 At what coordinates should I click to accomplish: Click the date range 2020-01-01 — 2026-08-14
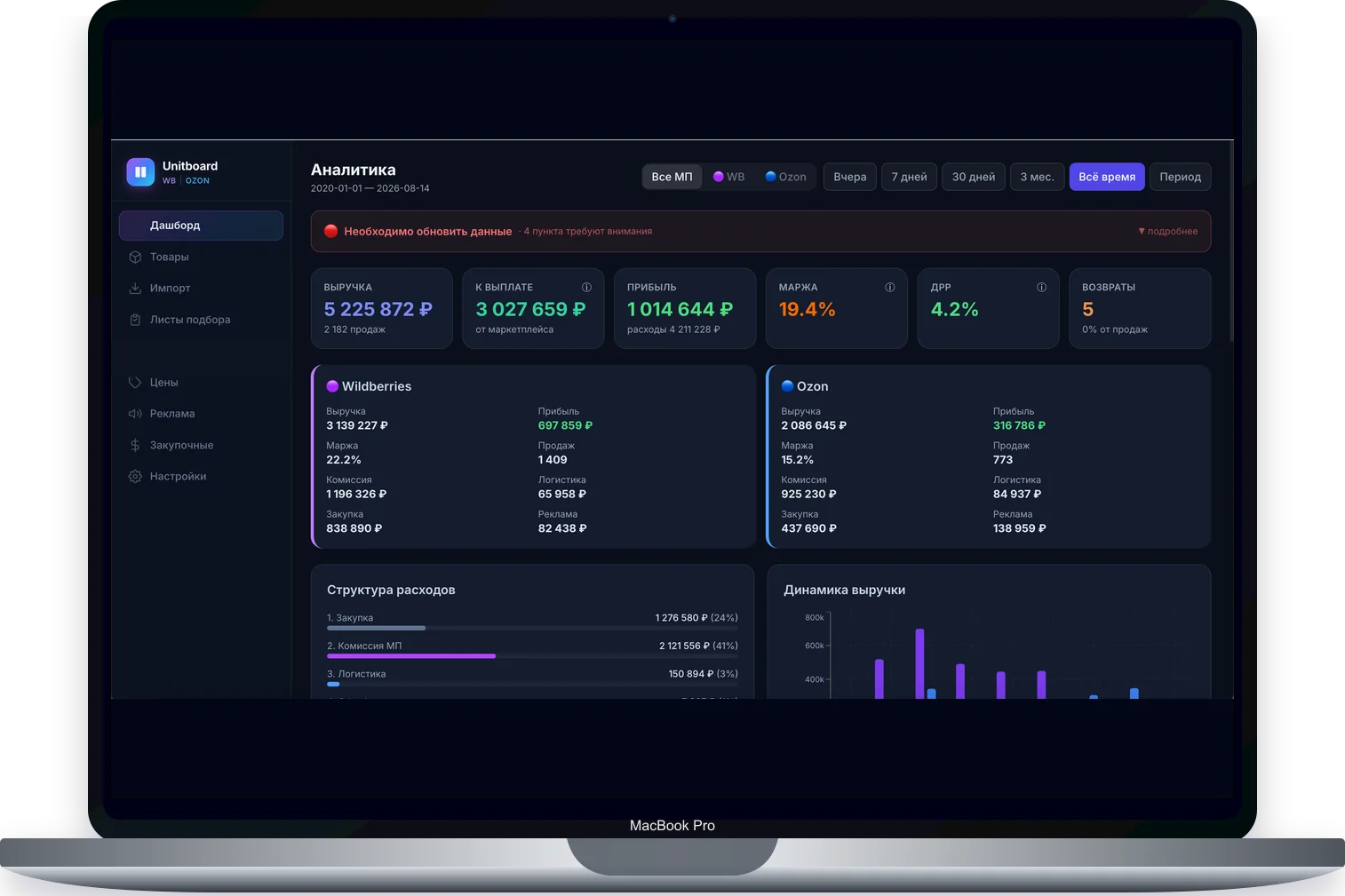tap(370, 188)
